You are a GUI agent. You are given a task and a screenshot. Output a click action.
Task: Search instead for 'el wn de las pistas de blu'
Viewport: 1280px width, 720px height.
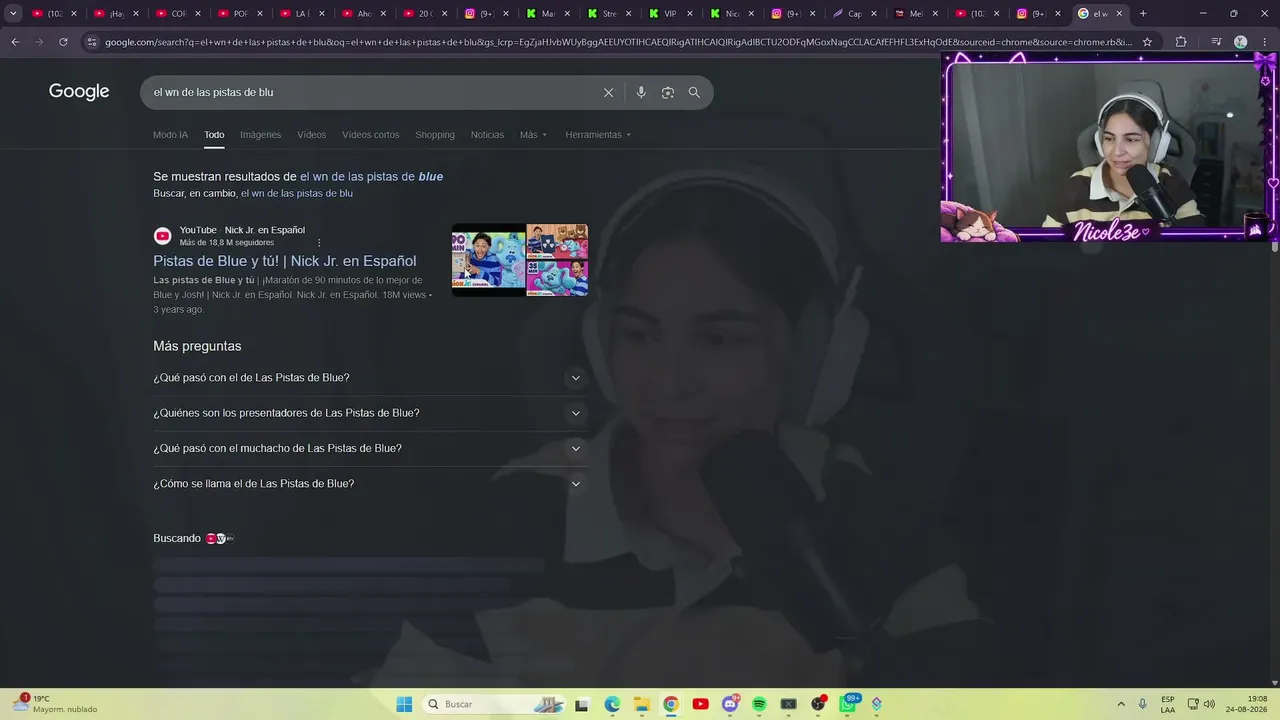[297, 194]
